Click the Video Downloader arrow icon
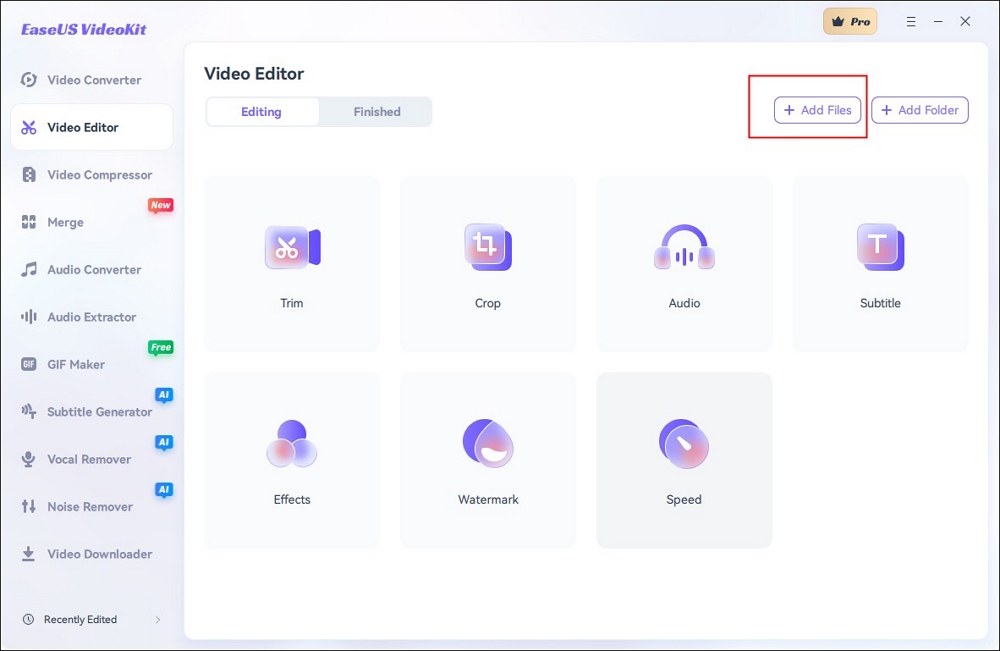This screenshot has width=1000, height=651. point(28,553)
